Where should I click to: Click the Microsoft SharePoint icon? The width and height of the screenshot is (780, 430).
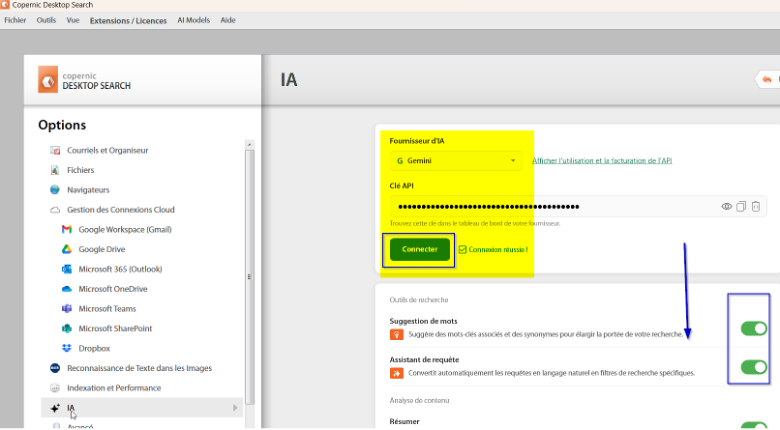click(67, 328)
